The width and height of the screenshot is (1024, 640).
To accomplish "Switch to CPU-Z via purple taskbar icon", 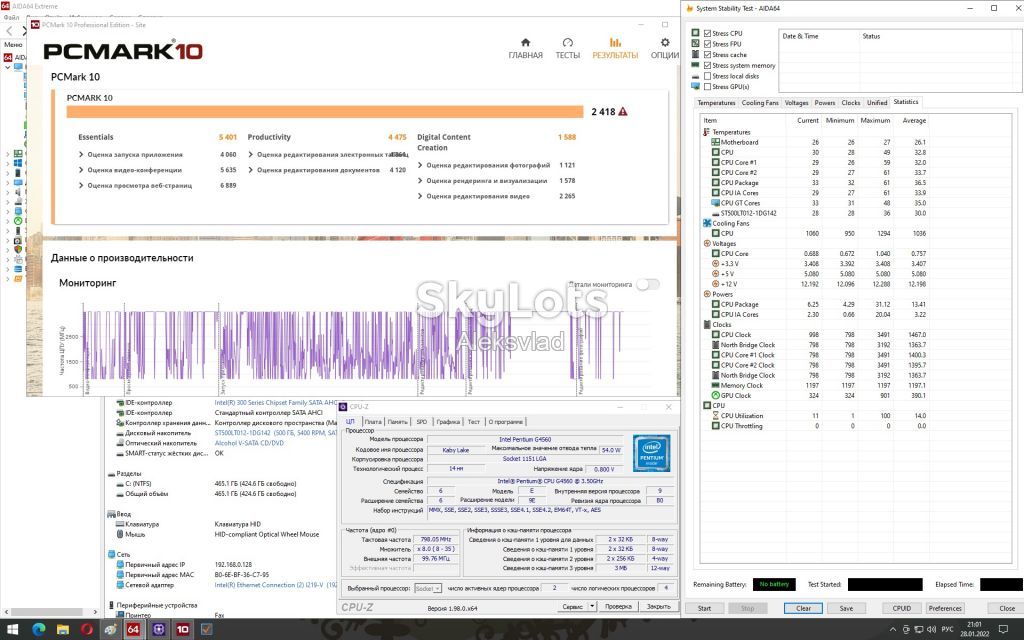I will pos(158,630).
